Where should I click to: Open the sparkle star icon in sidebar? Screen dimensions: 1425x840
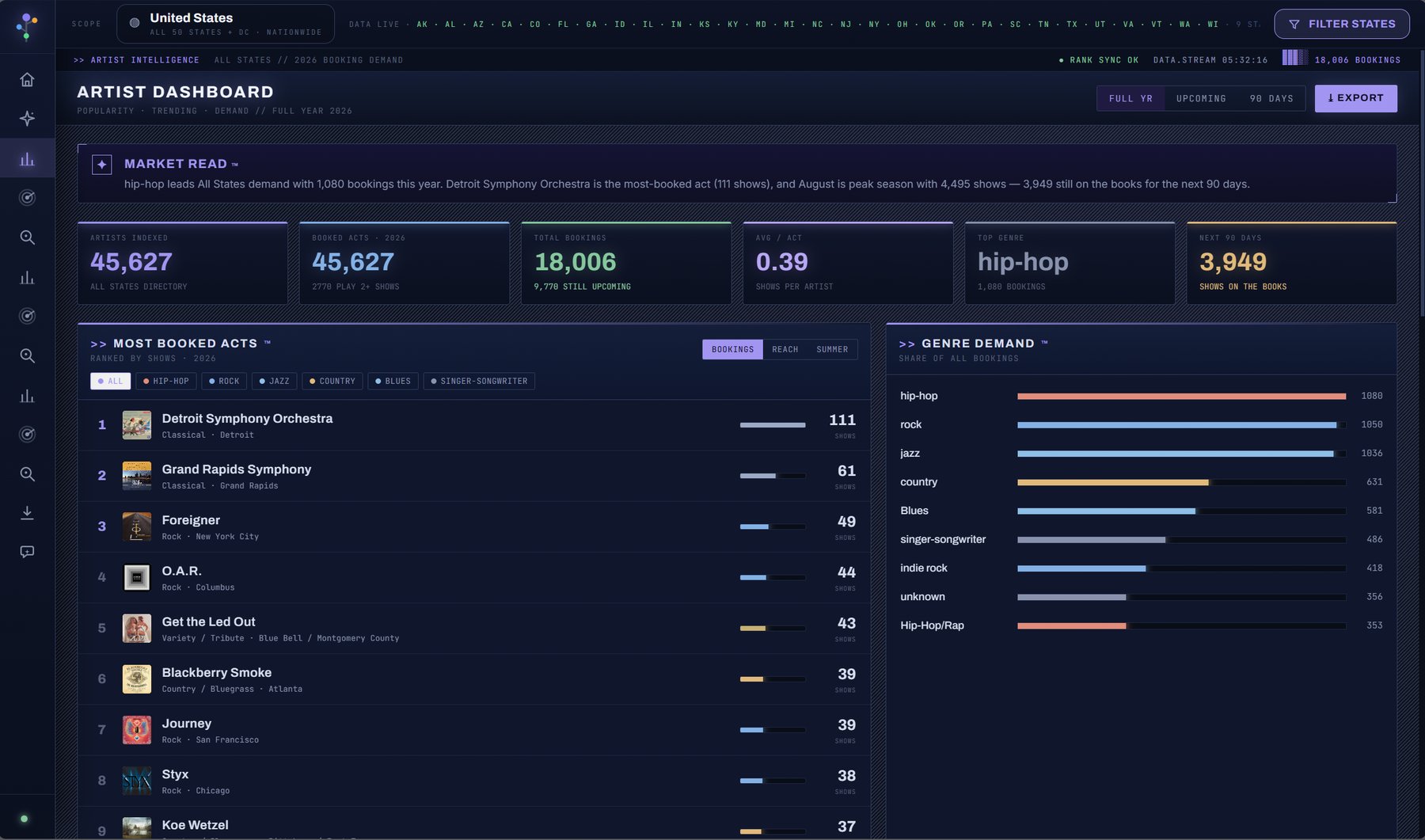[x=27, y=119]
